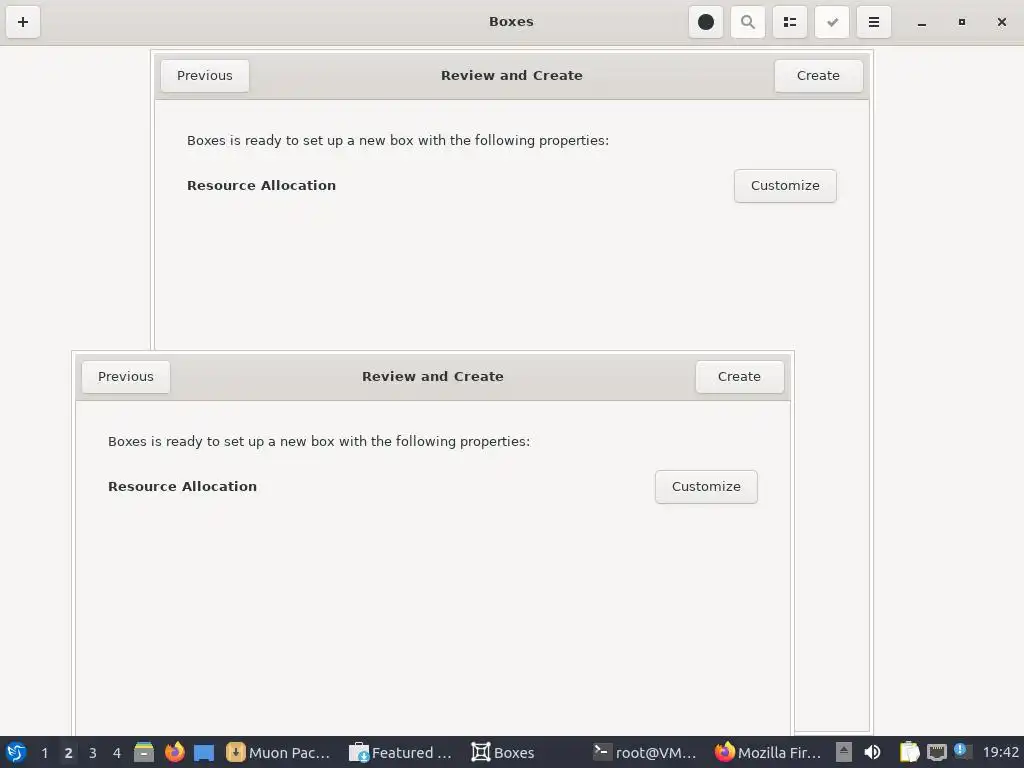Image resolution: width=1024 pixels, height=768 pixels.
Task: Click Resource Allocation label in lower dialog
Action: (x=182, y=487)
